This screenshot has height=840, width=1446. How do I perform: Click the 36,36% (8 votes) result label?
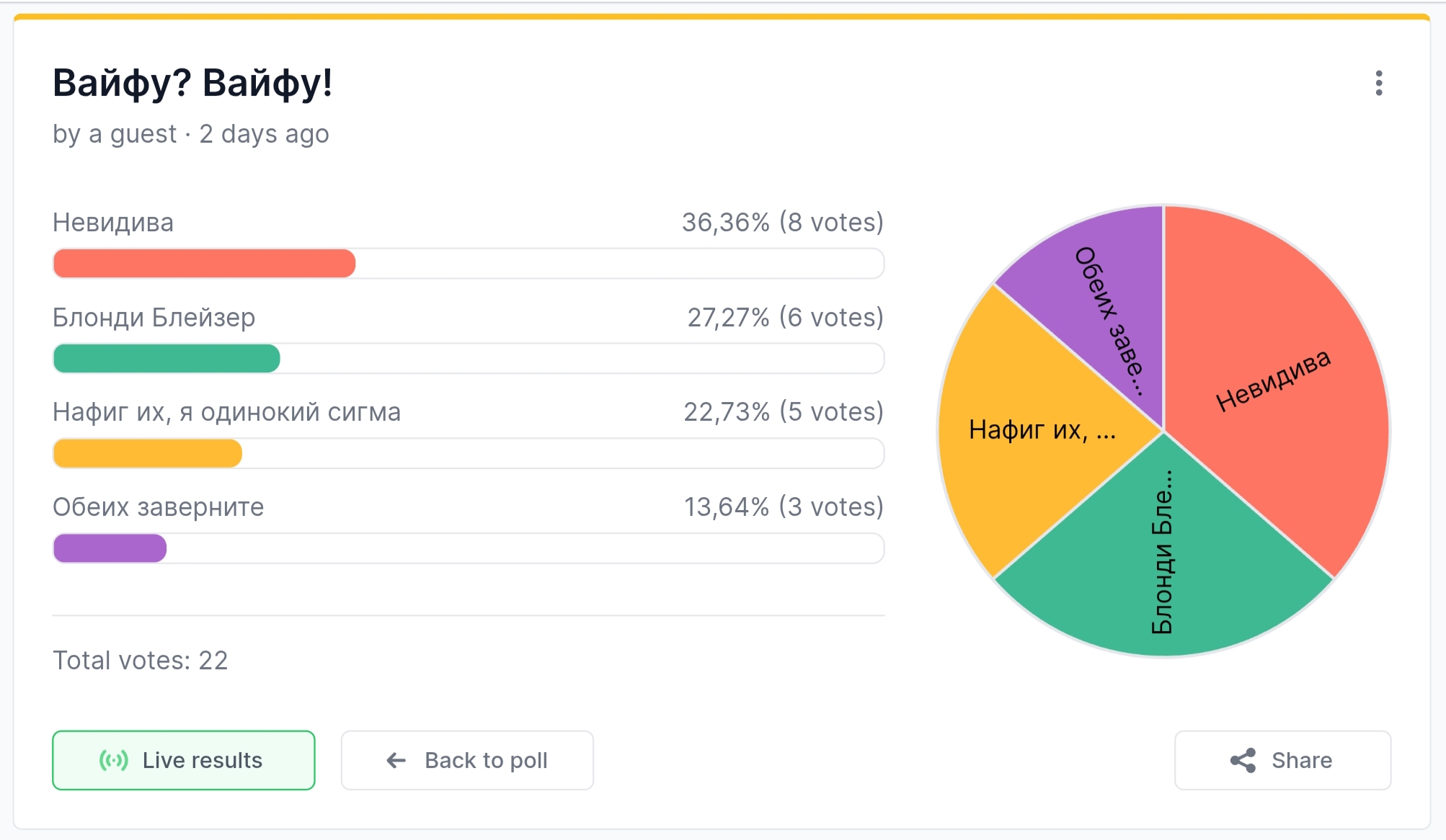(782, 223)
